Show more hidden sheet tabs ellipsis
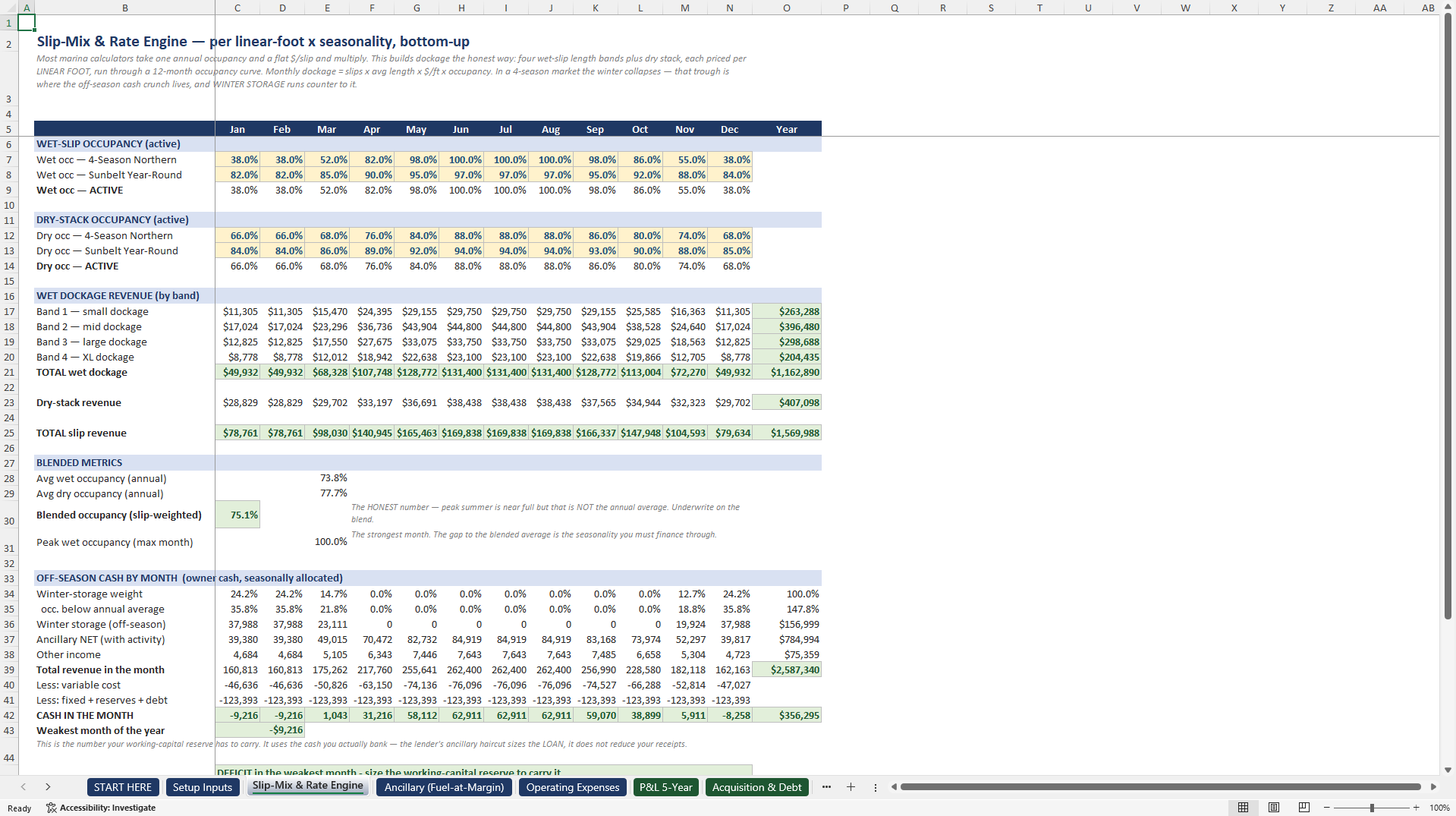The width and height of the screenshot is (1456, 816). (x=826, y=787)
